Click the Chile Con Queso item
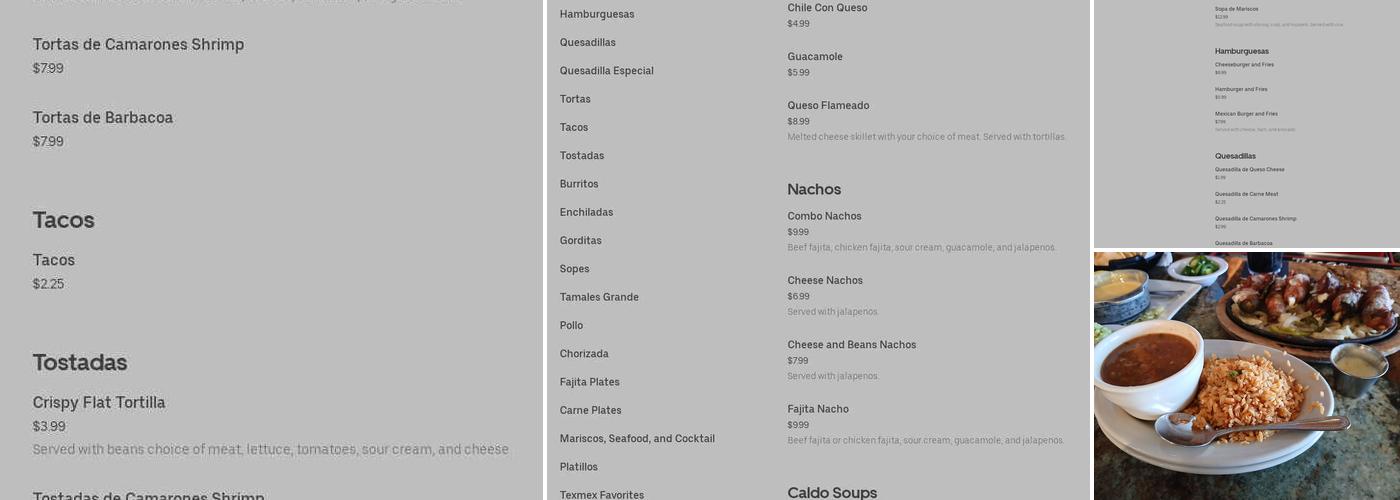This screenshot has height=500, width=1400. 827,8
